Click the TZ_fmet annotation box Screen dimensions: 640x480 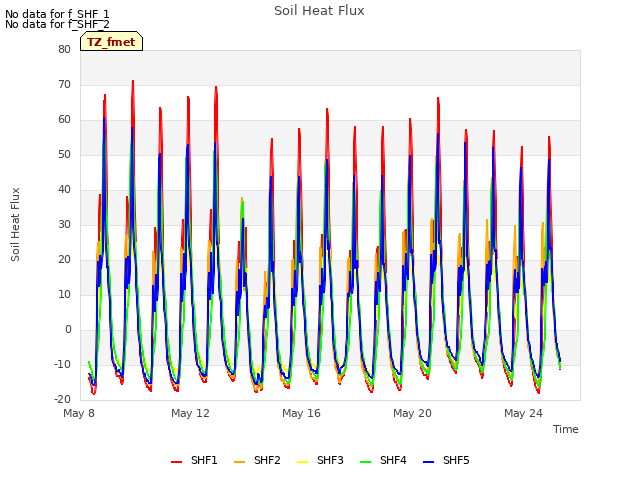coord(111,41)
